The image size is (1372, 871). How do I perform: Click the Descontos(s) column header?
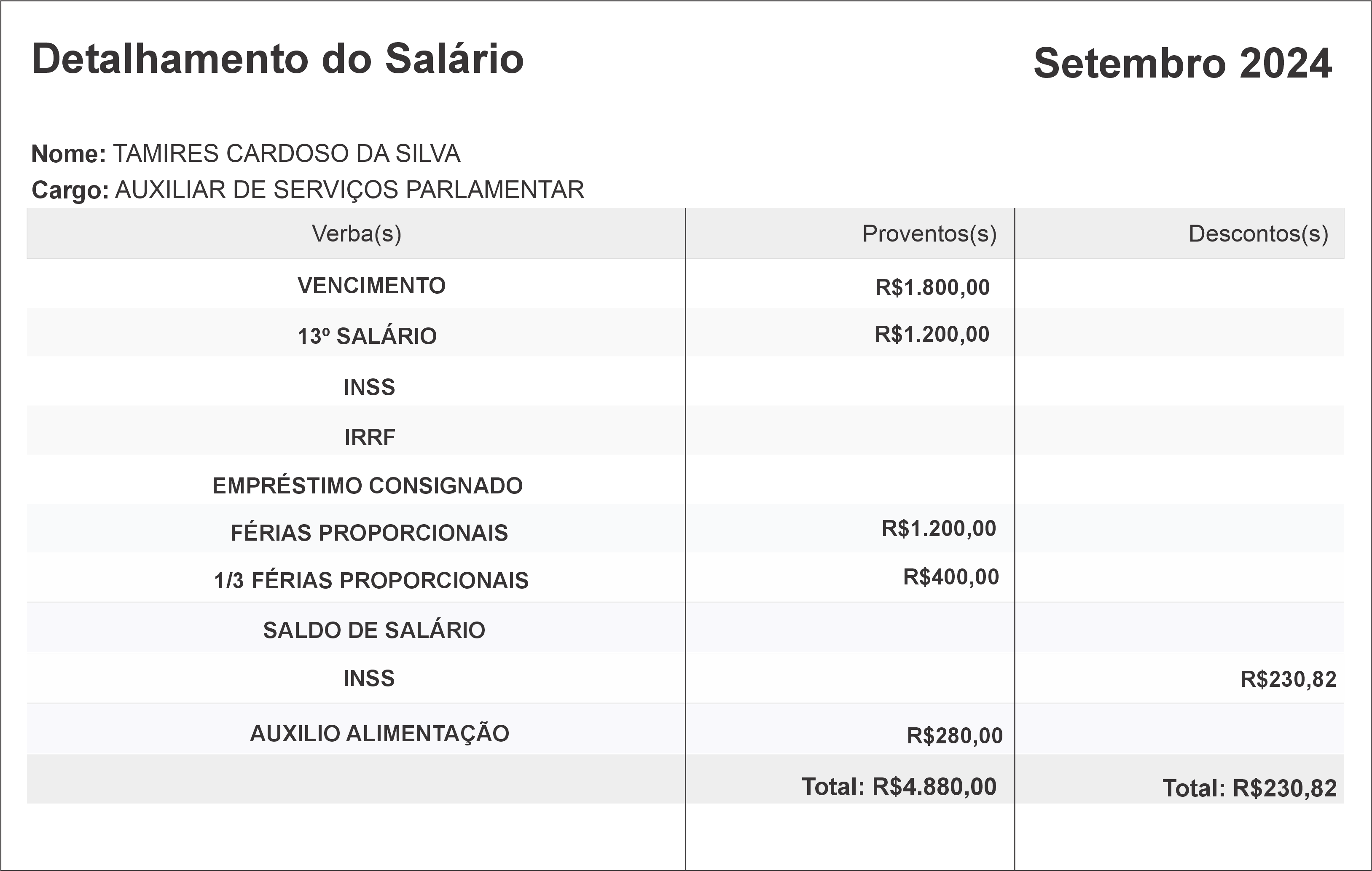(x=1258, y=233)
